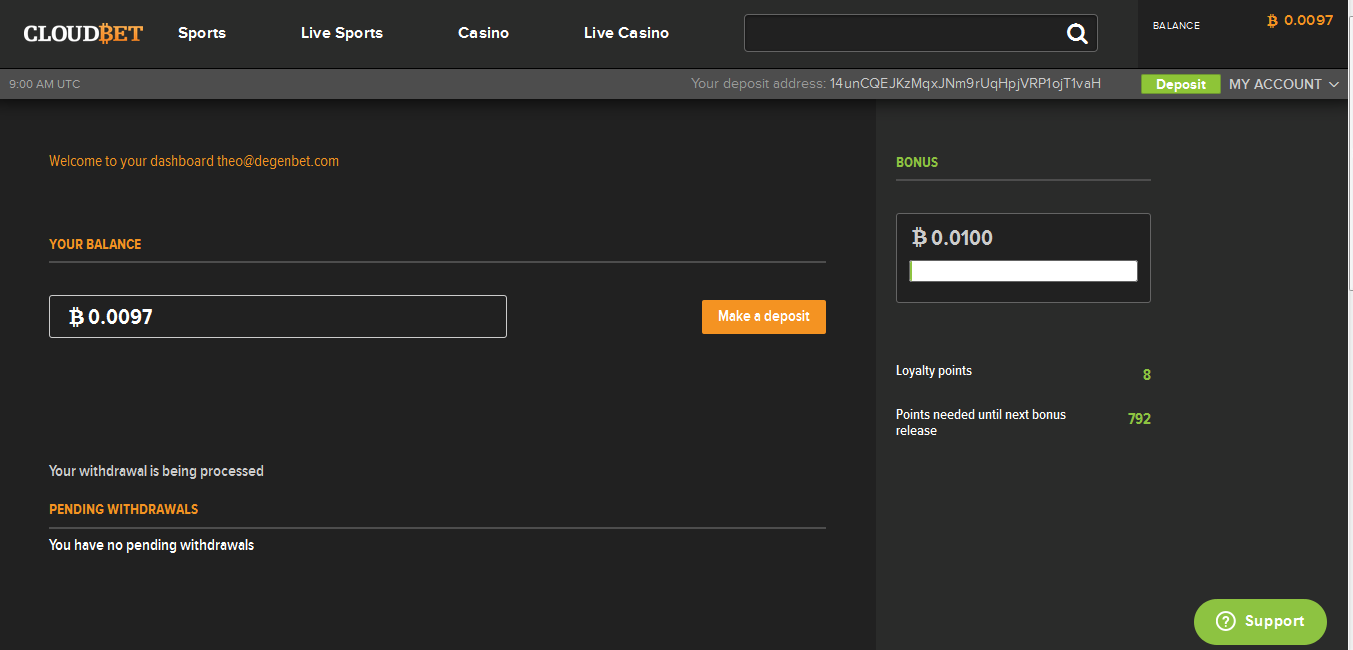The width and height of the screenshot is (1353, 650).
Task: Click the Loyalty points value 8
Action: (x=1147, y=375)
